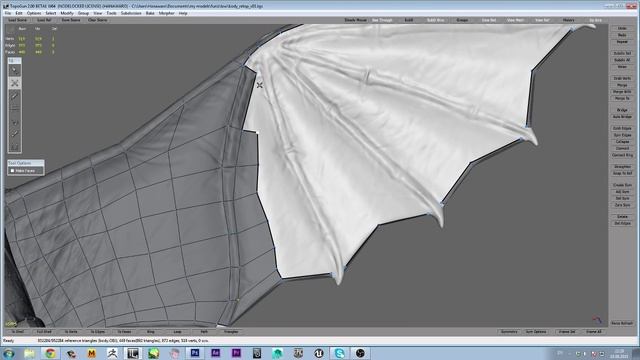Open Skype from the taskbar
The width and height of the screenshot is (640, 360).
339,353
